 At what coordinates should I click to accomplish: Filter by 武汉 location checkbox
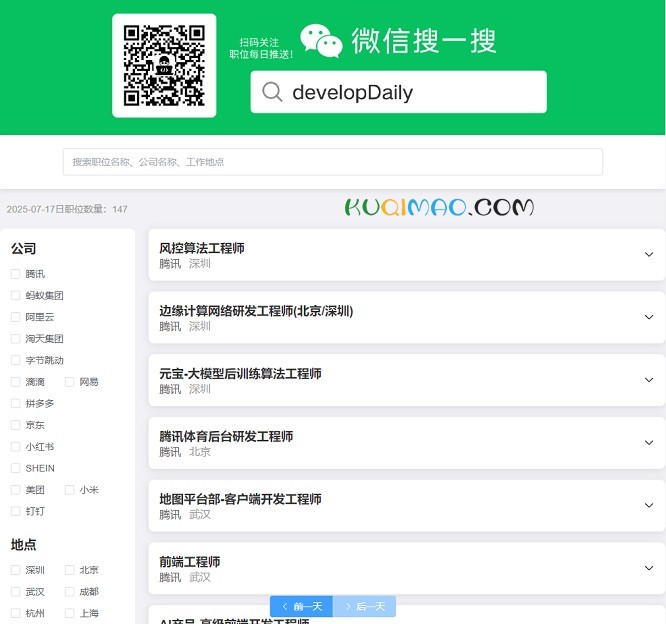(x=15, y=592)
